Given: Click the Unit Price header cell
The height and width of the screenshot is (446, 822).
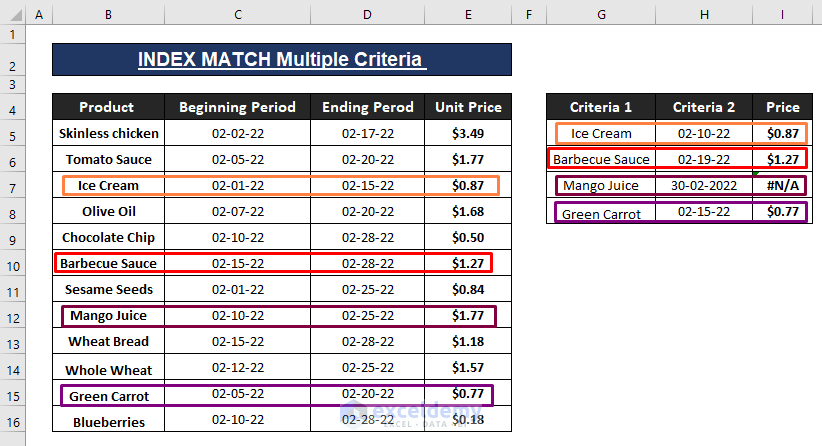Looking at the screenshot, I should (x=468, y=107).
